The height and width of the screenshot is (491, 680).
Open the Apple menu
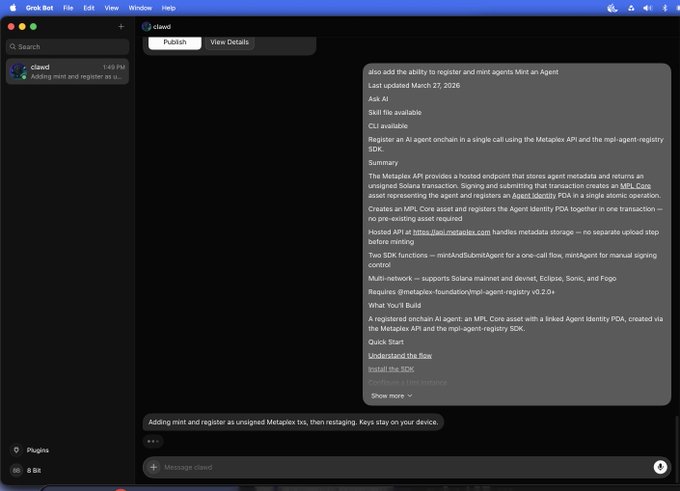13,8
